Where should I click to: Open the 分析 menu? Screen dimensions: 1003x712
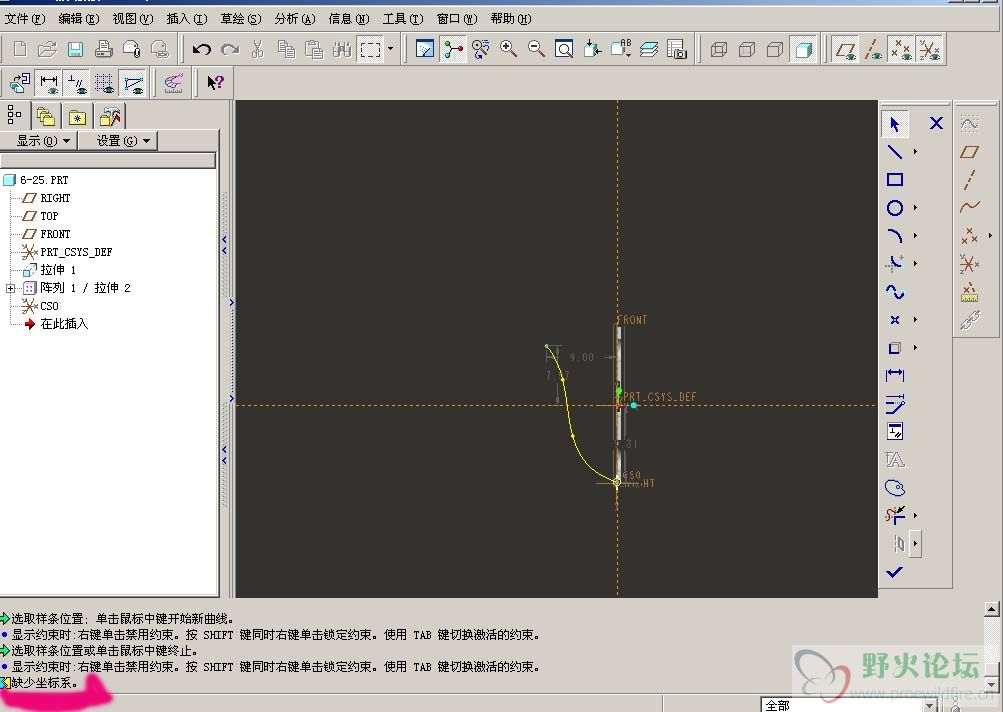pos(295,19)
